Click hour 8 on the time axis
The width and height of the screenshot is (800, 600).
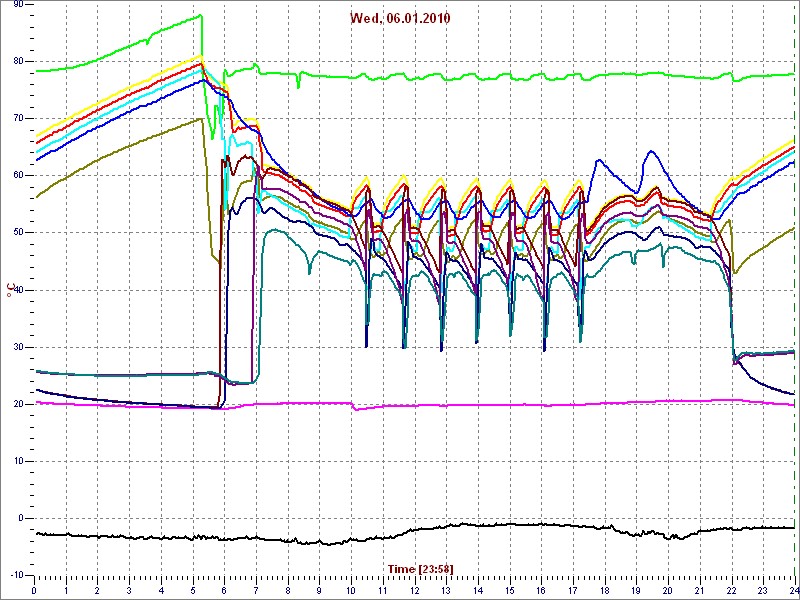[288, 589]
